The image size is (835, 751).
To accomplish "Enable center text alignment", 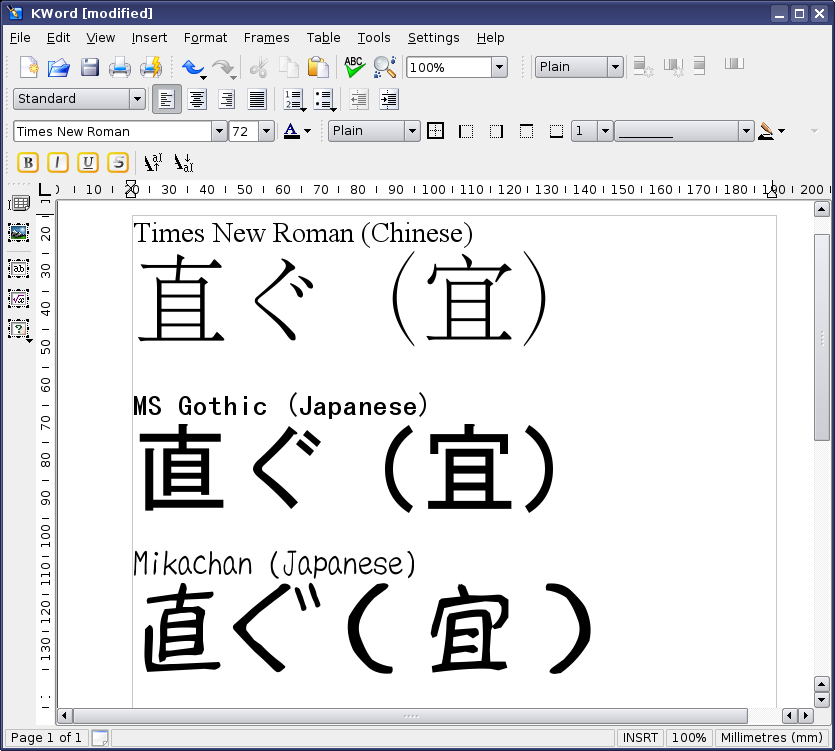I will click(x=197, y=99).
